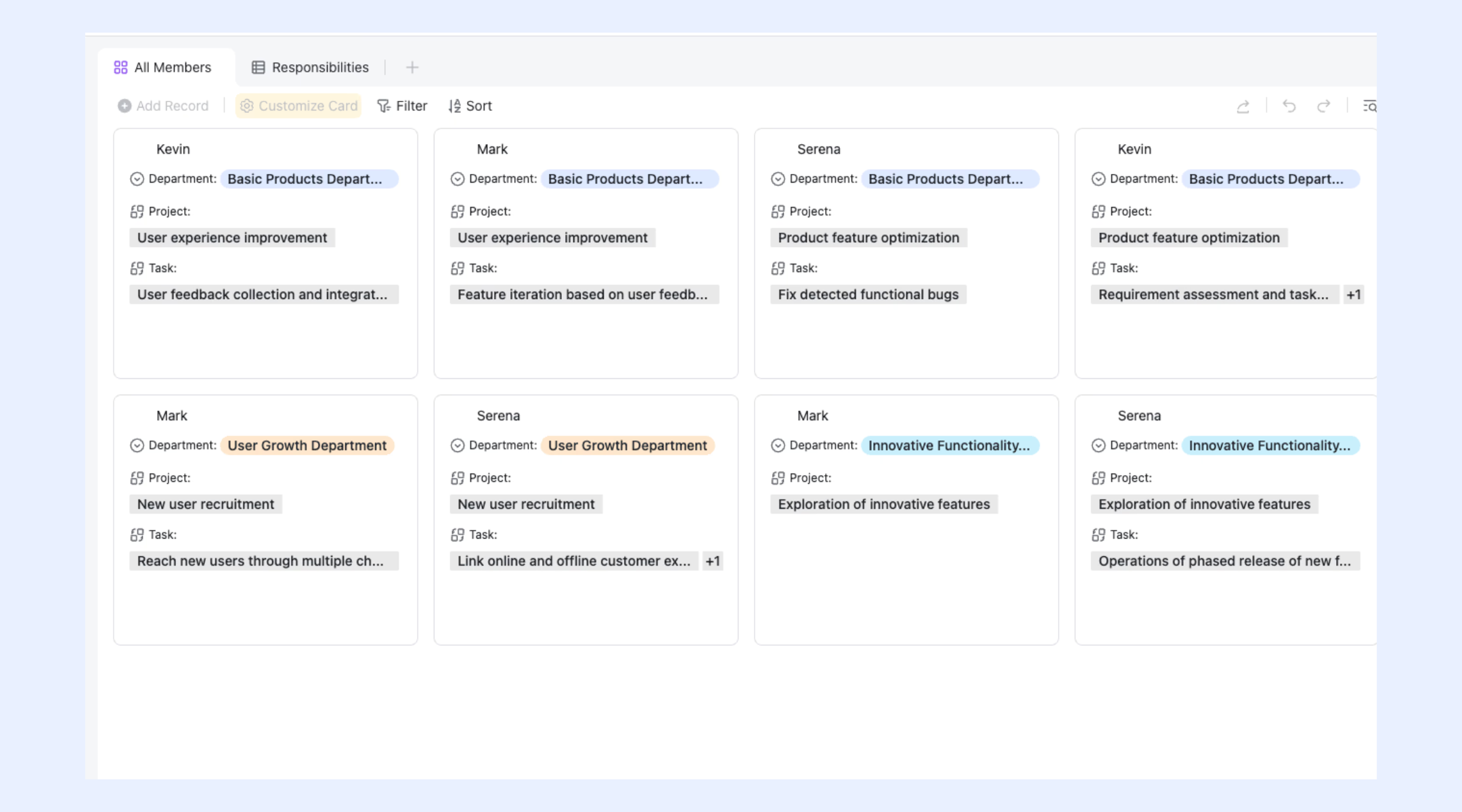Open the Filter options

click(402, 106)
